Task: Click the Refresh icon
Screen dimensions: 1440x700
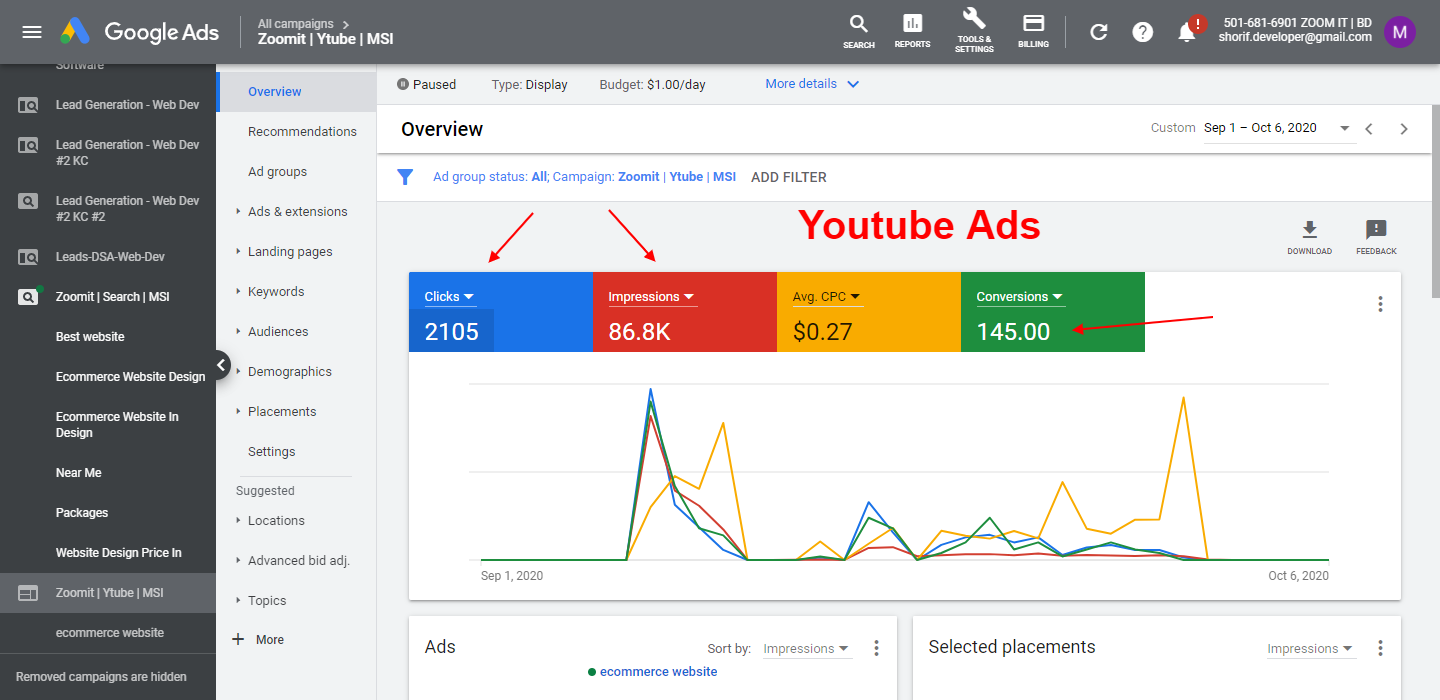Action: coord(1098,32)
